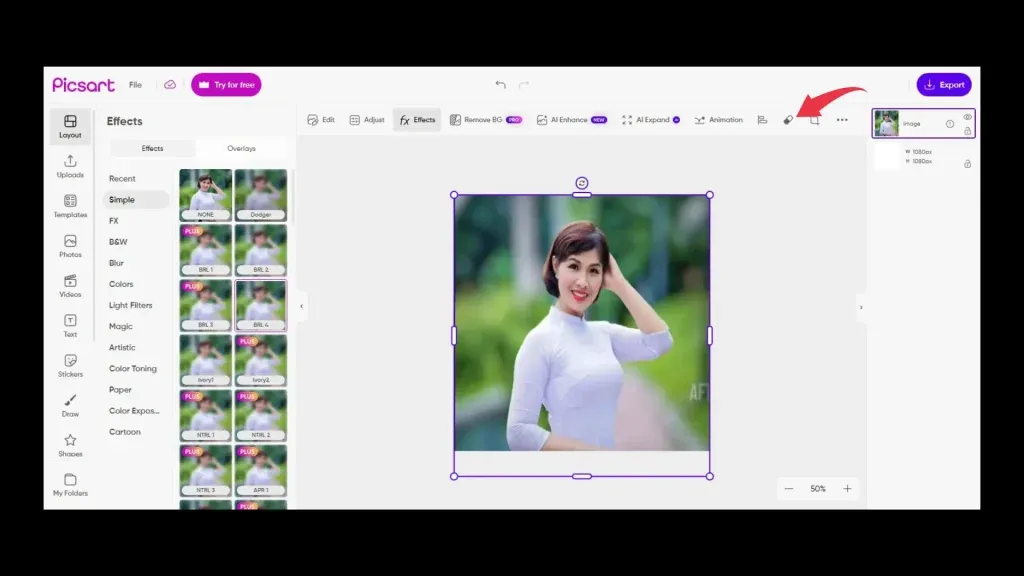Open the Stickers panel

pyautogui.click(x=70, y=366)
